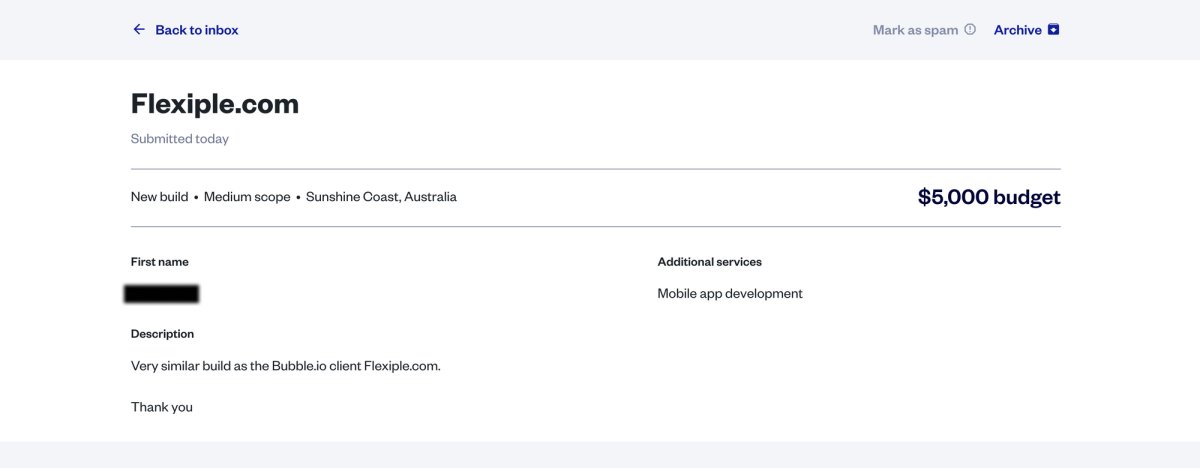The image size is (1200, 468).
Task: Click Mark as spam
Action: [915, 30]
